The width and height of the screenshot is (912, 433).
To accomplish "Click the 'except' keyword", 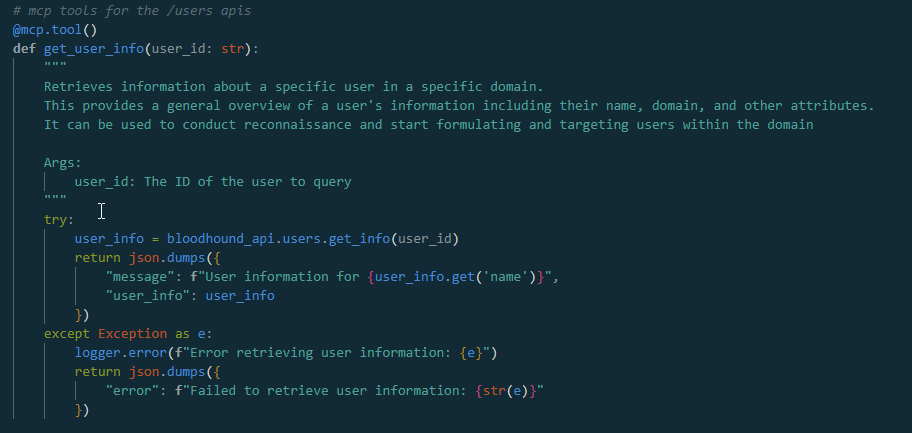I will click(67, 334).
